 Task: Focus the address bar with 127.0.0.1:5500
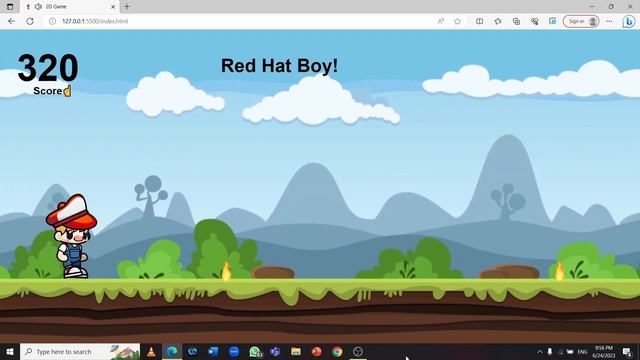click(x=245, y=21)
